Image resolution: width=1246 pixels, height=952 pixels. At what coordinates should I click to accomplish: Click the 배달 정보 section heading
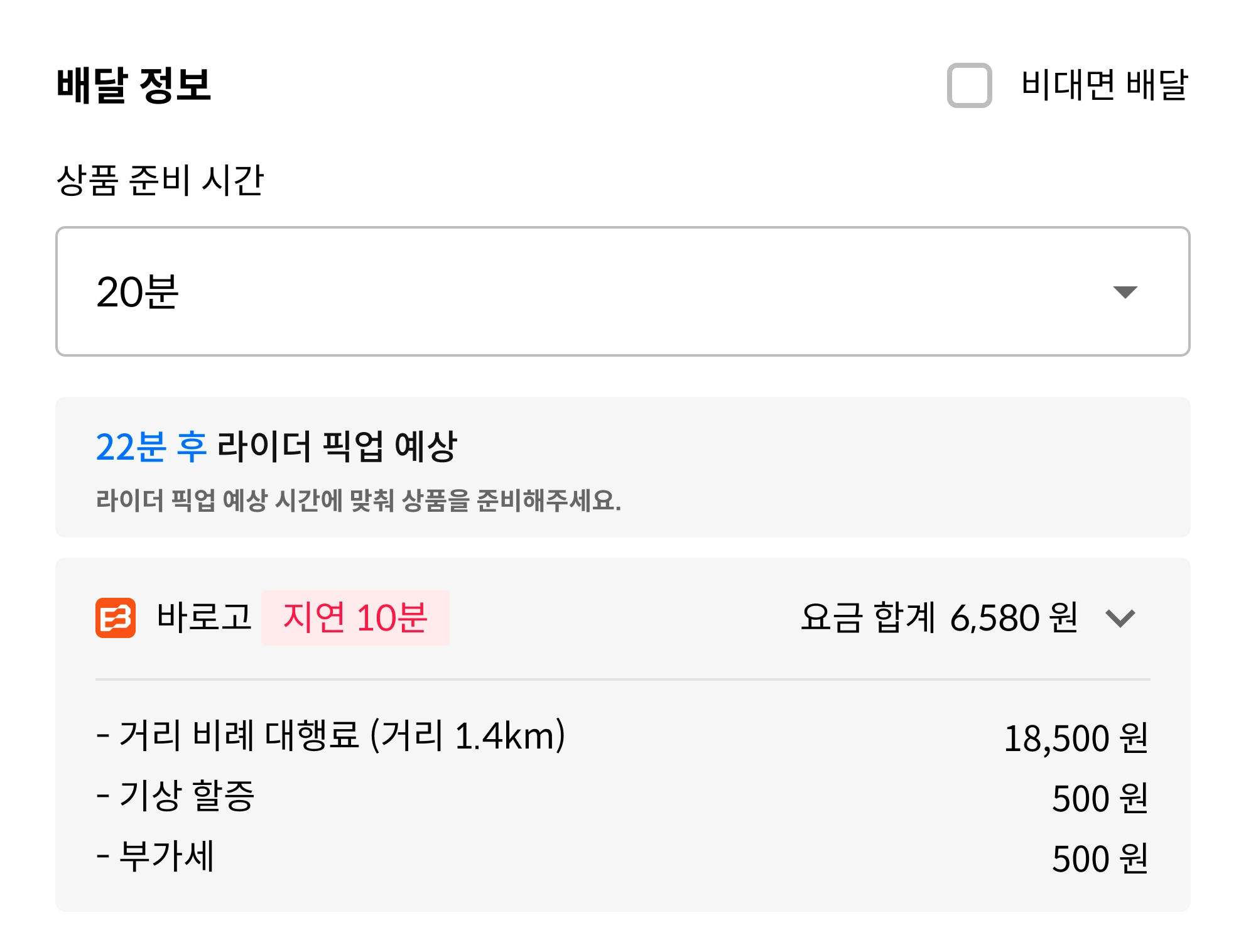134,85
